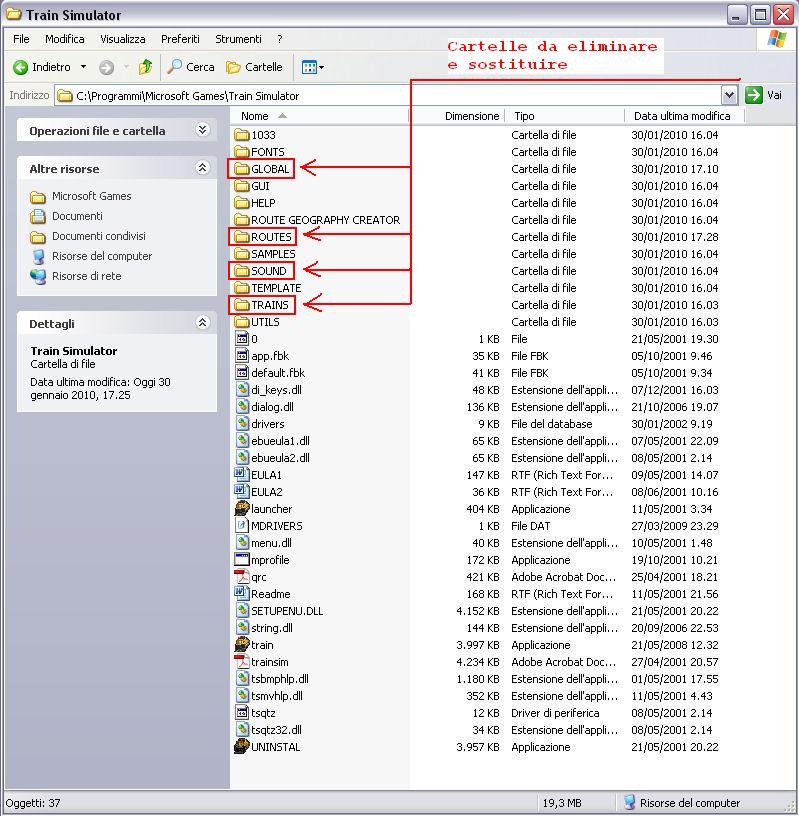Select the 1033 folder icon

coord(242,135)
